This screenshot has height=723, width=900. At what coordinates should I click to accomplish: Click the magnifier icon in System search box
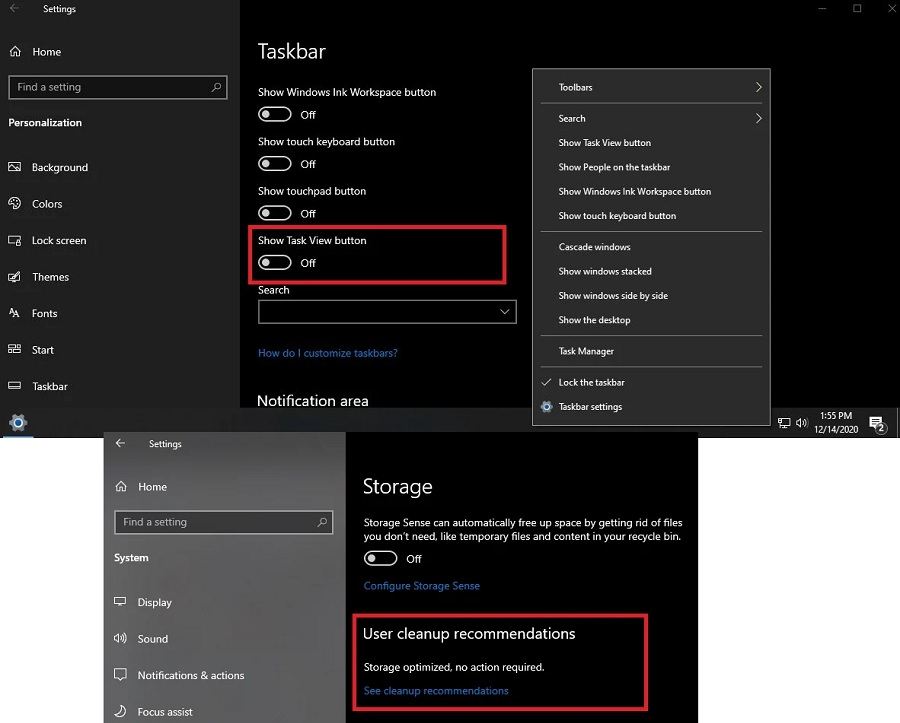[x=322, y=522]
